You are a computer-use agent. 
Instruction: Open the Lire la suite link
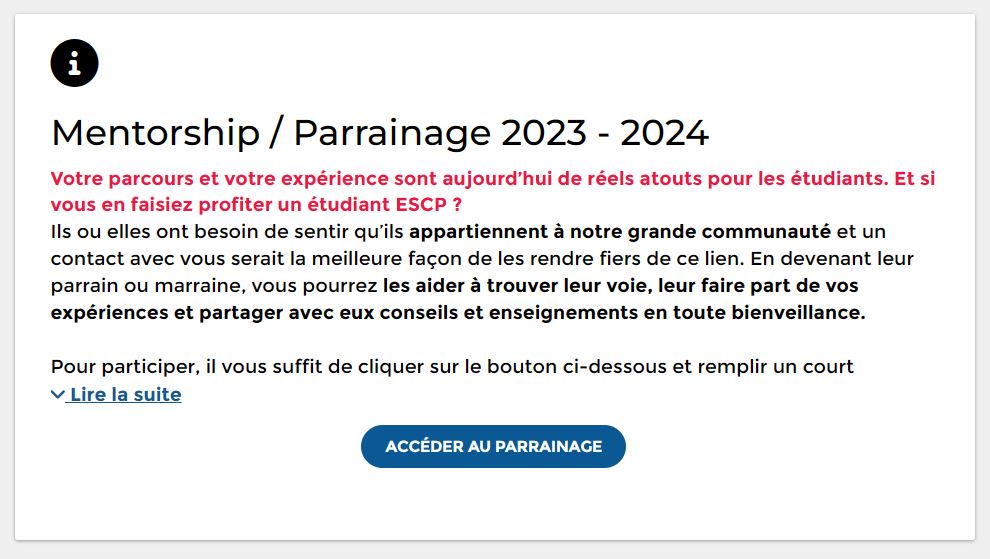coord(126,395)
